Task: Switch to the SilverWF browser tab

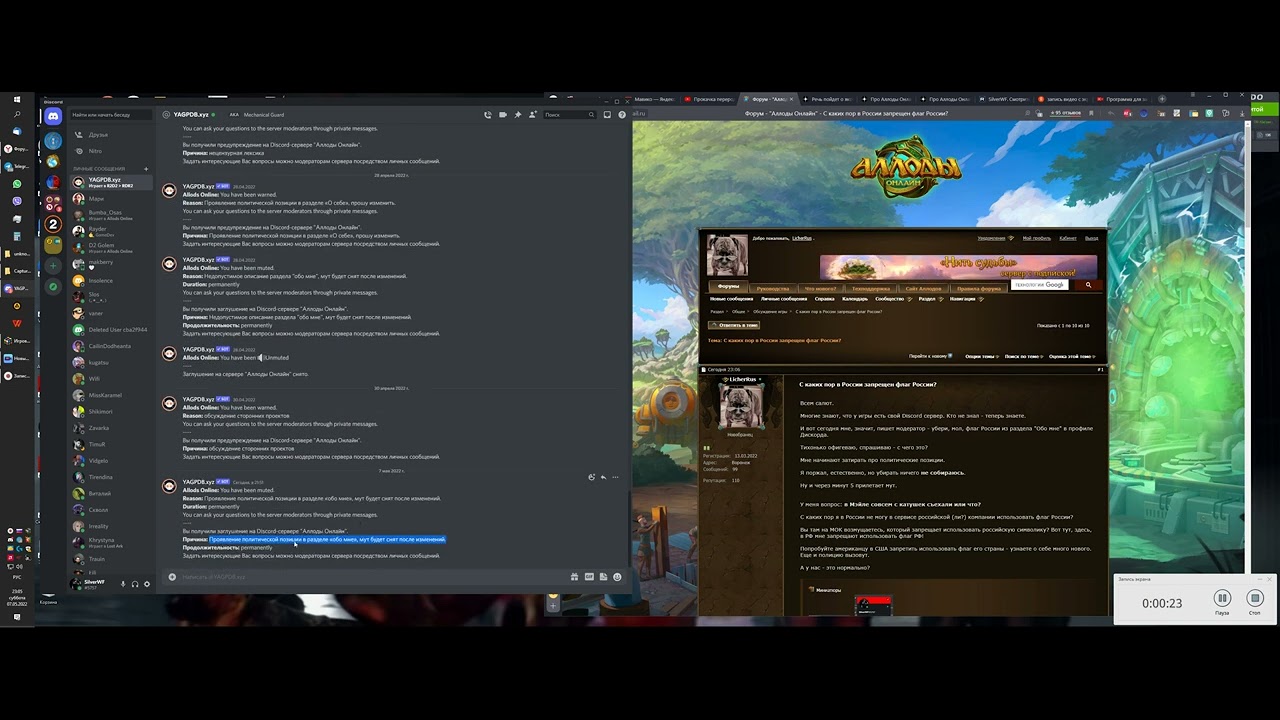Action: pyautogui.click(x=1005, y=99)
